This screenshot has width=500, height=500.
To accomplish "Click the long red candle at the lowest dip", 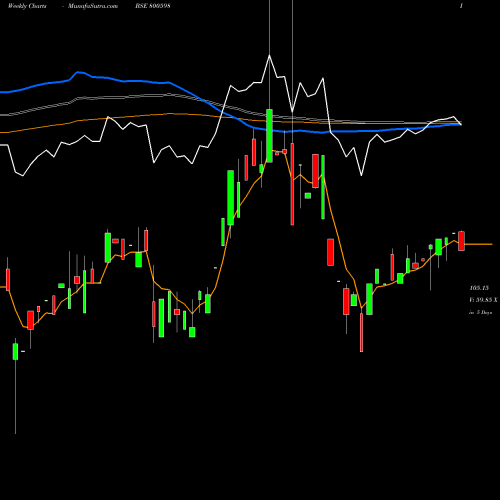I will [361, 332].
